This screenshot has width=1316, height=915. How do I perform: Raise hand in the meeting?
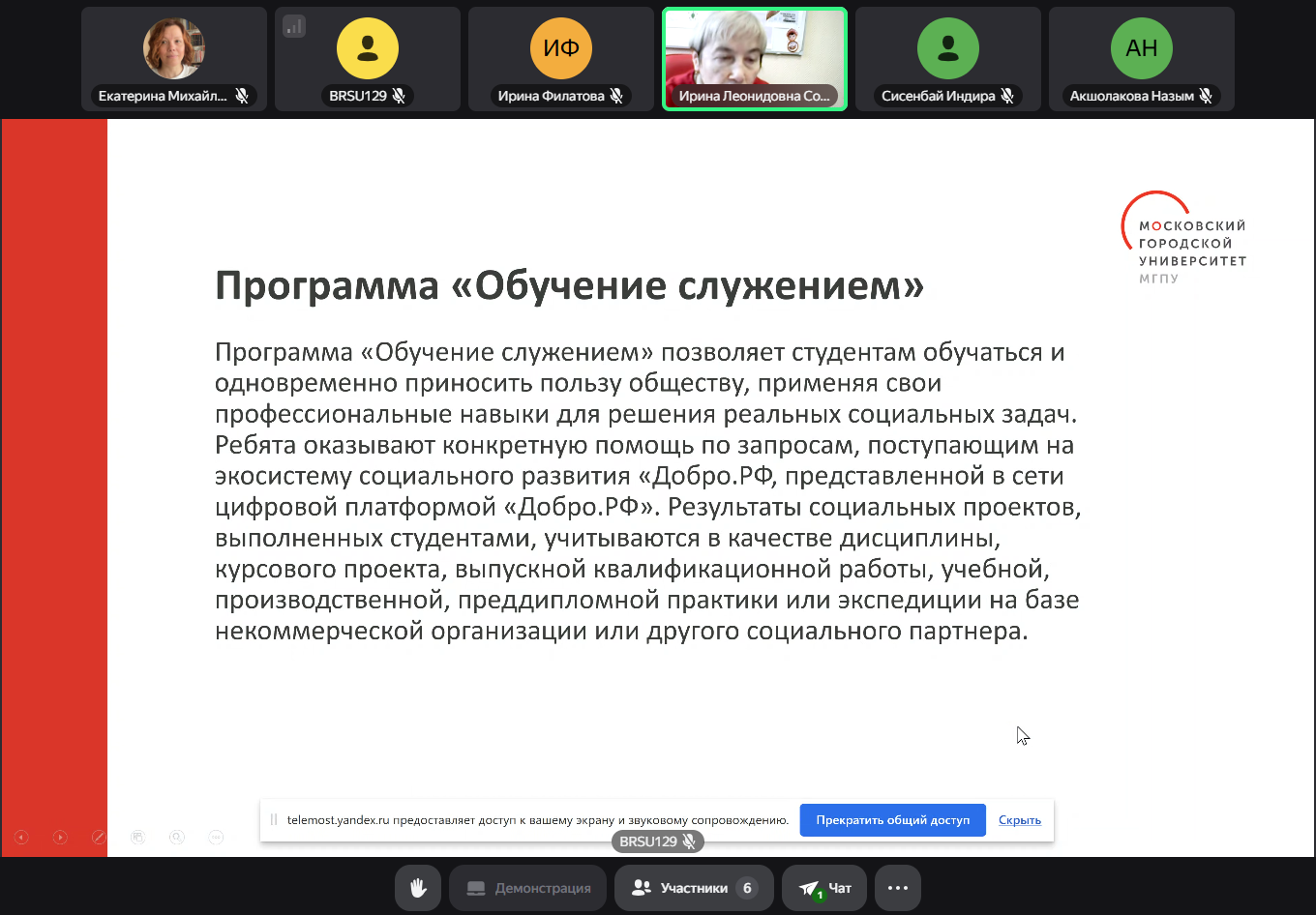[x=418, y=888]
